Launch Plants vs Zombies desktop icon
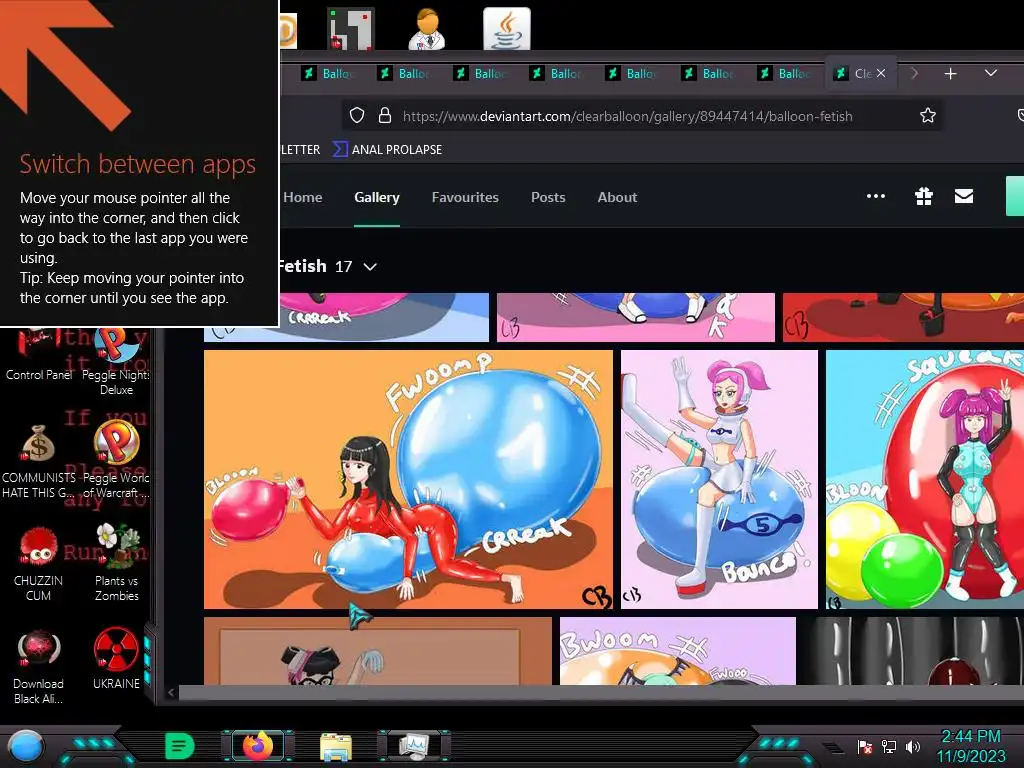This screenshot has height=768, width=1024. (x=117, y=563)
